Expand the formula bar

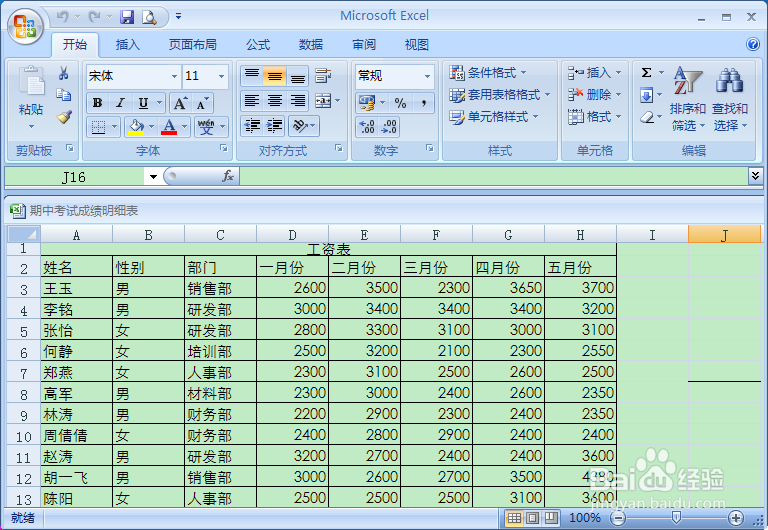pos(755,176)
